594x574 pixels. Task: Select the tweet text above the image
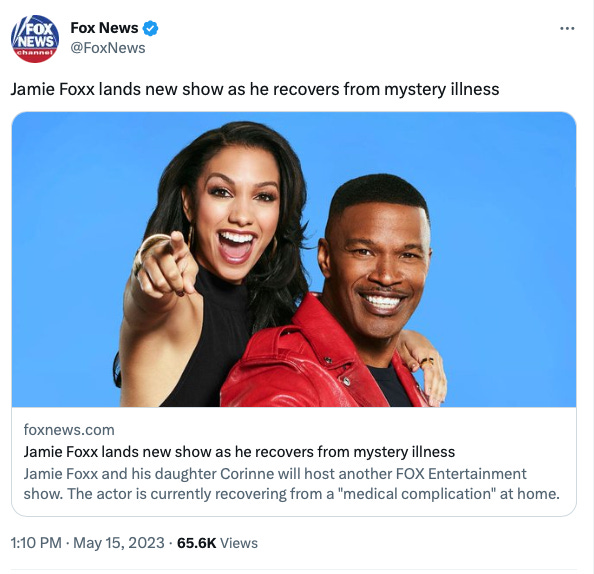point(255,89)
